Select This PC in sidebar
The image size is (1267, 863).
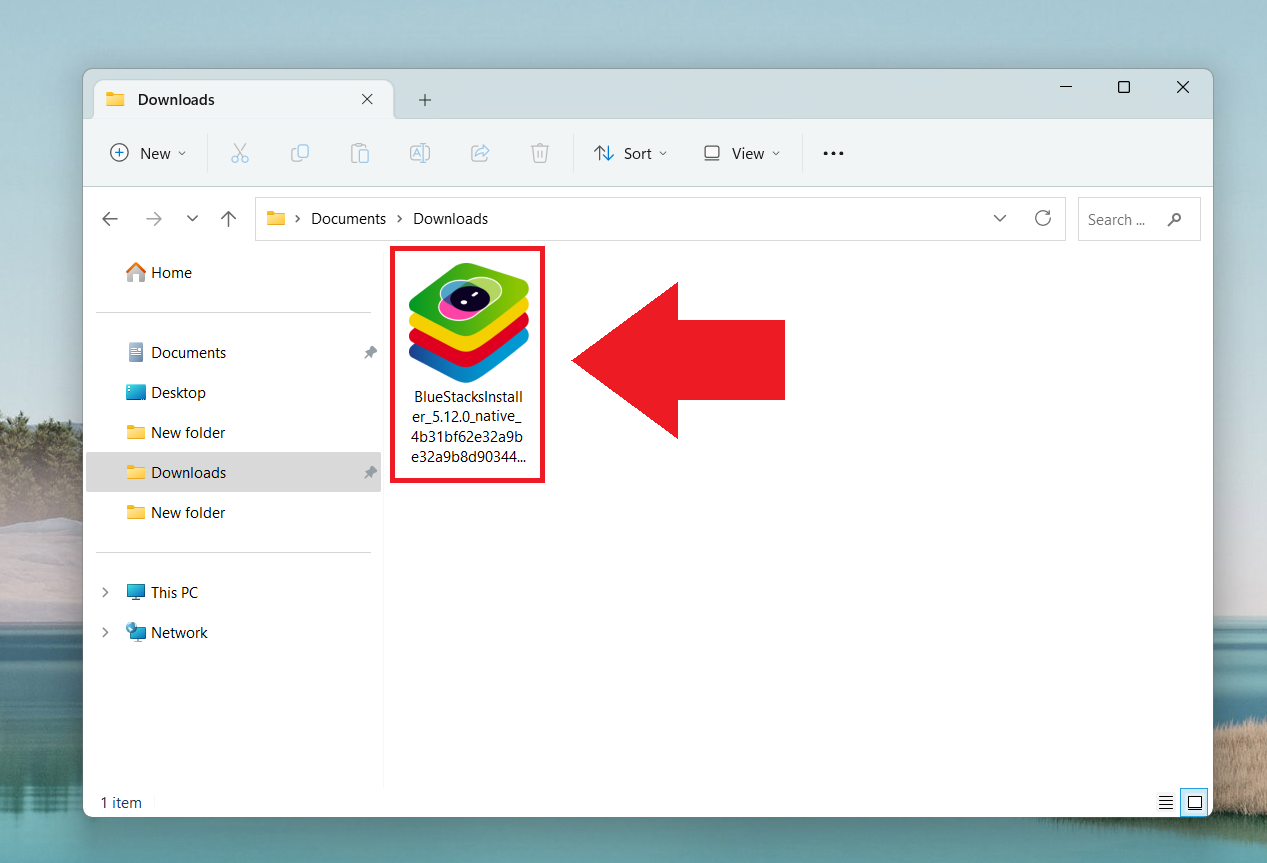point(174,593)
